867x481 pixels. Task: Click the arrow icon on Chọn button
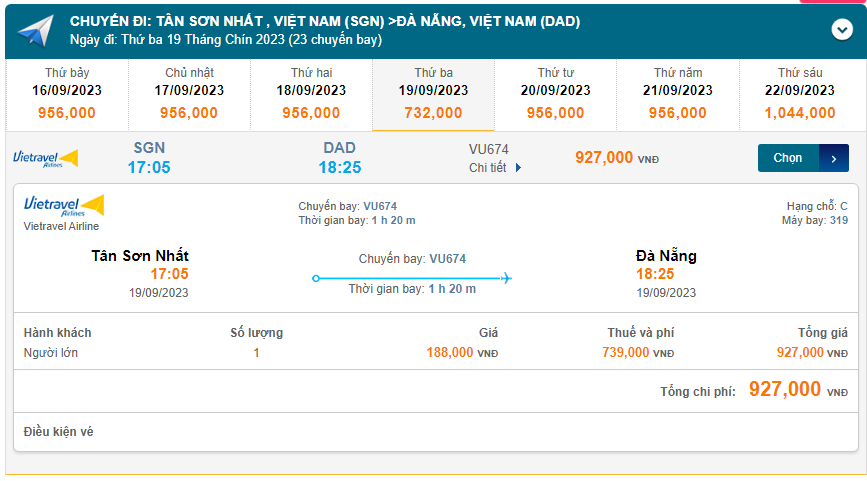point(834,158)
